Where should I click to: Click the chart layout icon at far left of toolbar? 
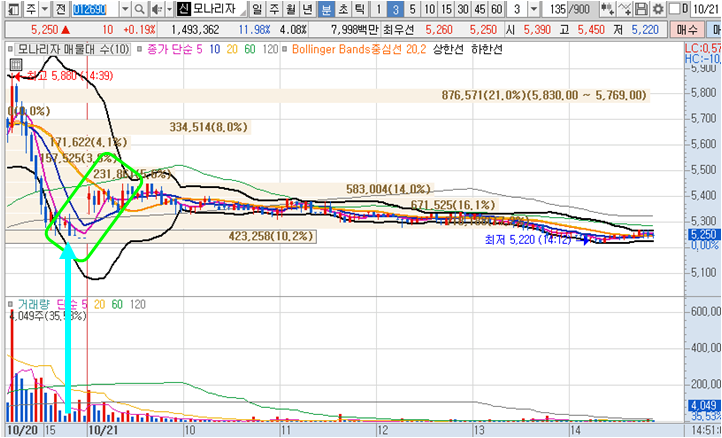coord(14,9)
